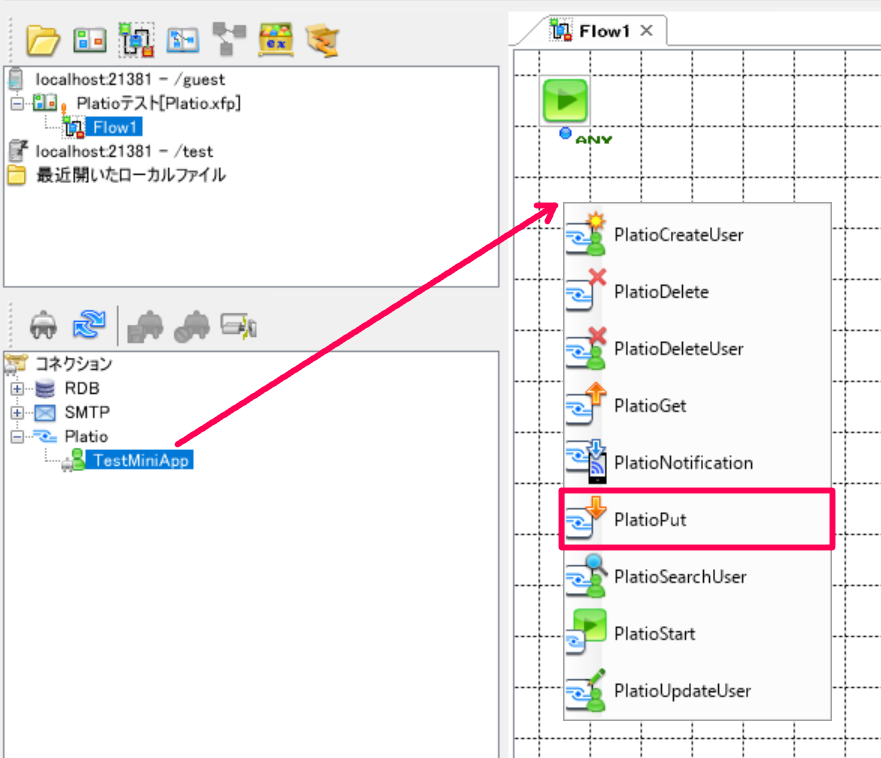Click the grayed plug with square icon
The width and height of the screenshot is (881, 758).
(x=146, y=326)
